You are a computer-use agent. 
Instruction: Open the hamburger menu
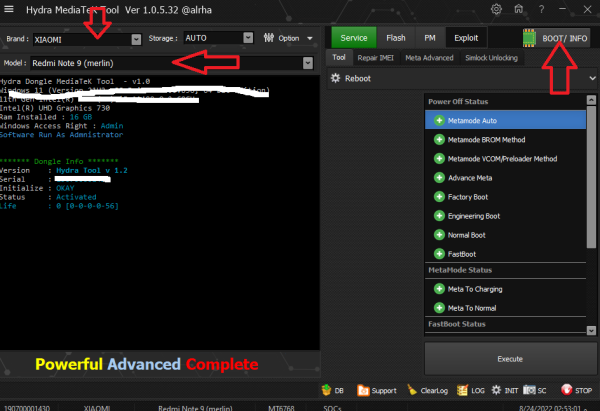click(x=9, y=9)
